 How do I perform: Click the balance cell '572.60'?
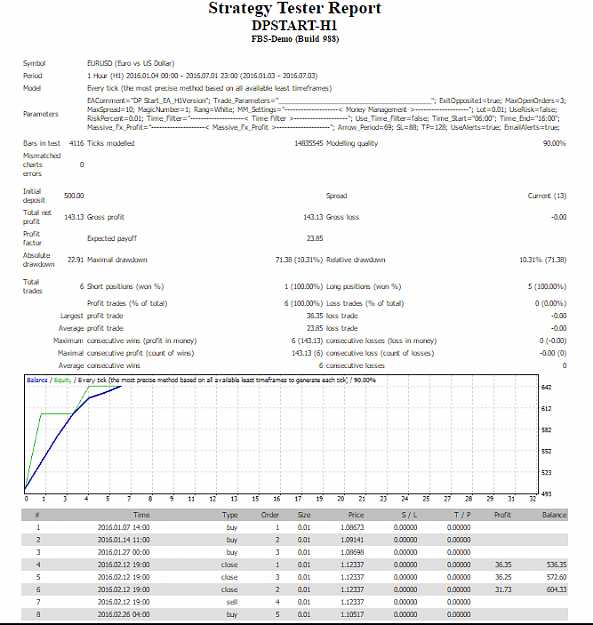(557, 577)
